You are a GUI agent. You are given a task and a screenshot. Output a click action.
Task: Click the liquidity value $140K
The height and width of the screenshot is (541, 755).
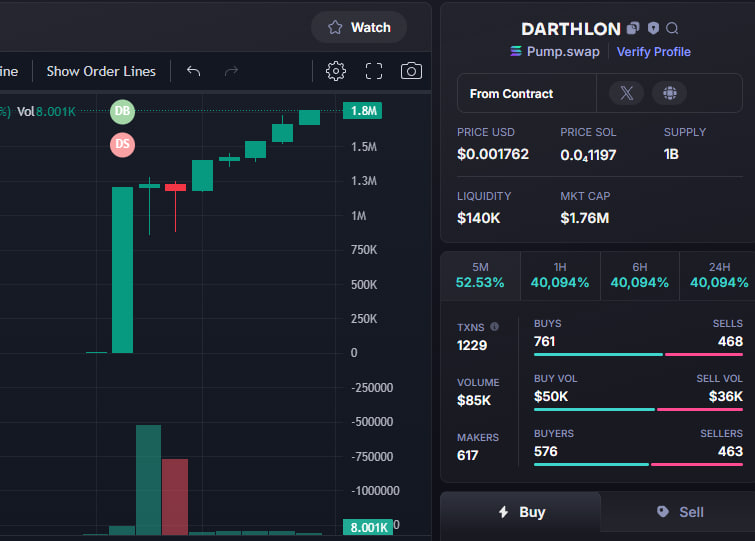[479, 218]
